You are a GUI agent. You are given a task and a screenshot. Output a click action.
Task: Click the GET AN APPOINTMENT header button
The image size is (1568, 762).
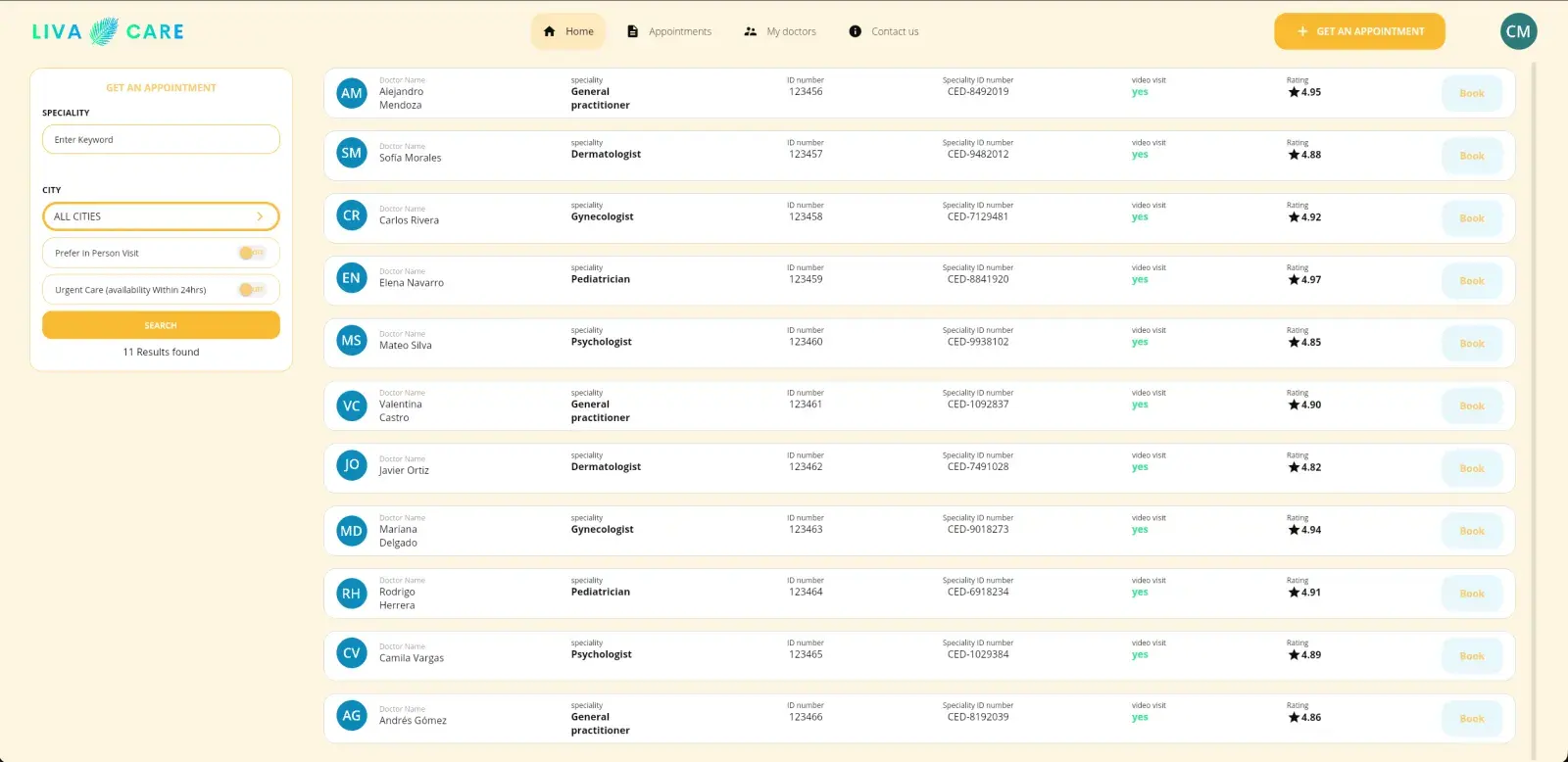click(x=1359, y=31)
